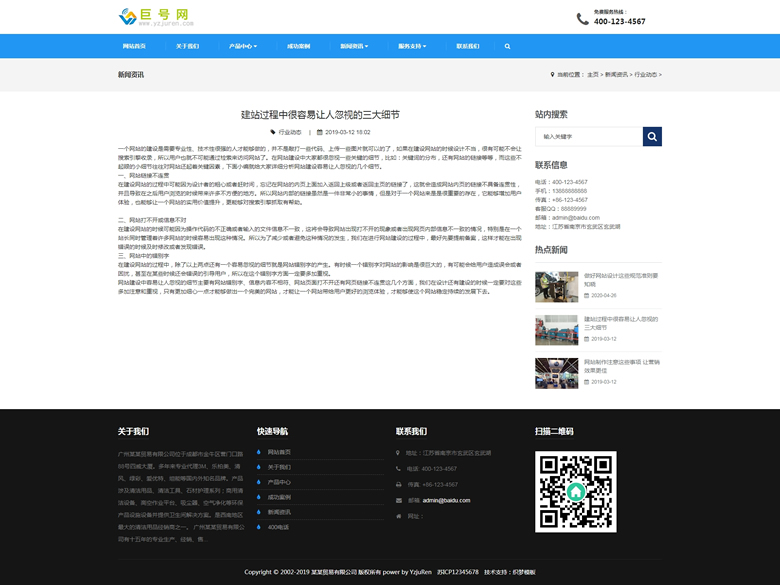Expand the 产品中心 dropdown menu
Viewport: 780px width, 585px height.
click(x=242, y=46)
